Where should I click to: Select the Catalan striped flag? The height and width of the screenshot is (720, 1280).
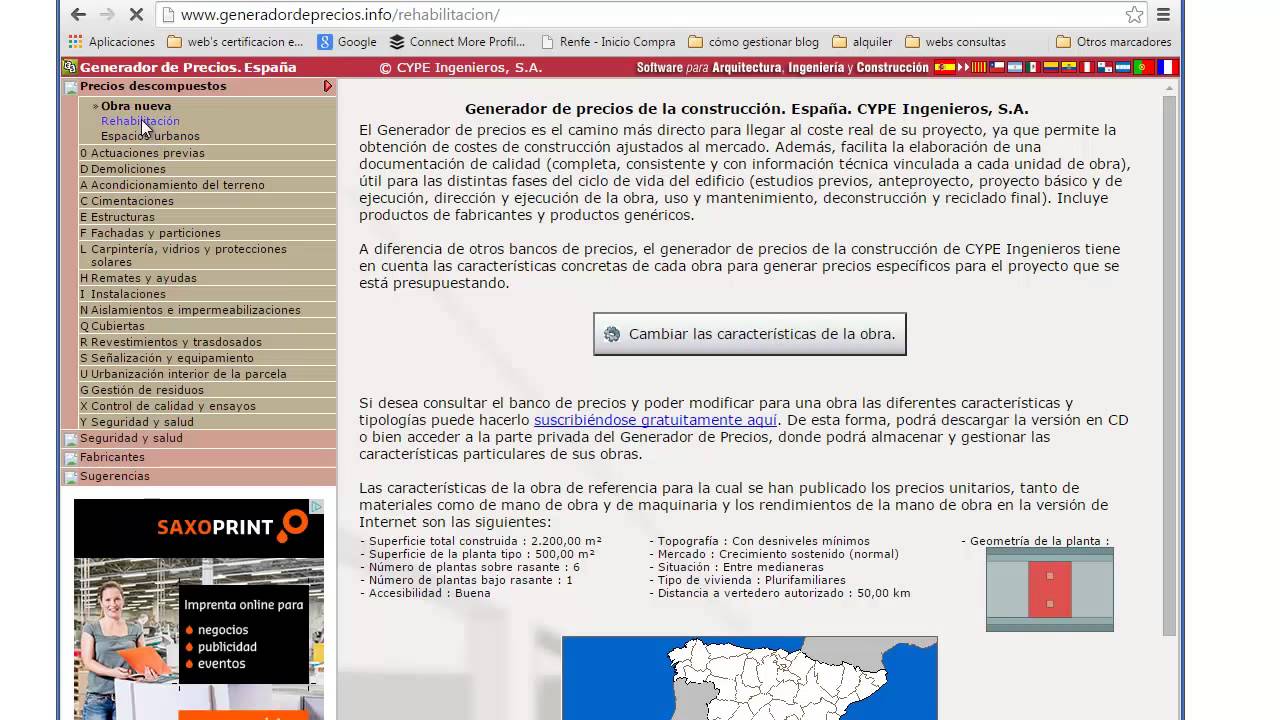coord(979,68)
